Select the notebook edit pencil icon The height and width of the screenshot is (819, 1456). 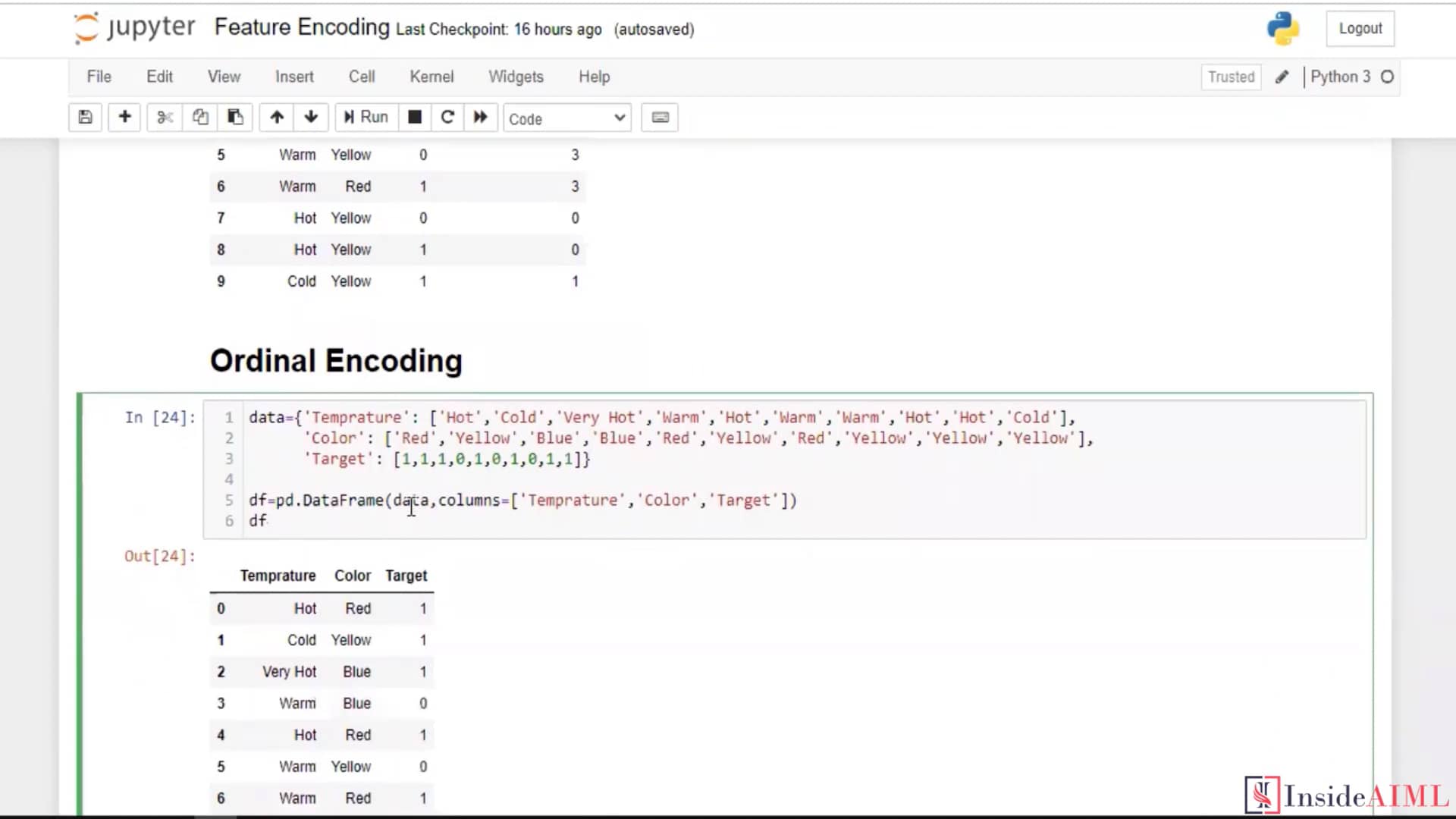pos(1282,77)
